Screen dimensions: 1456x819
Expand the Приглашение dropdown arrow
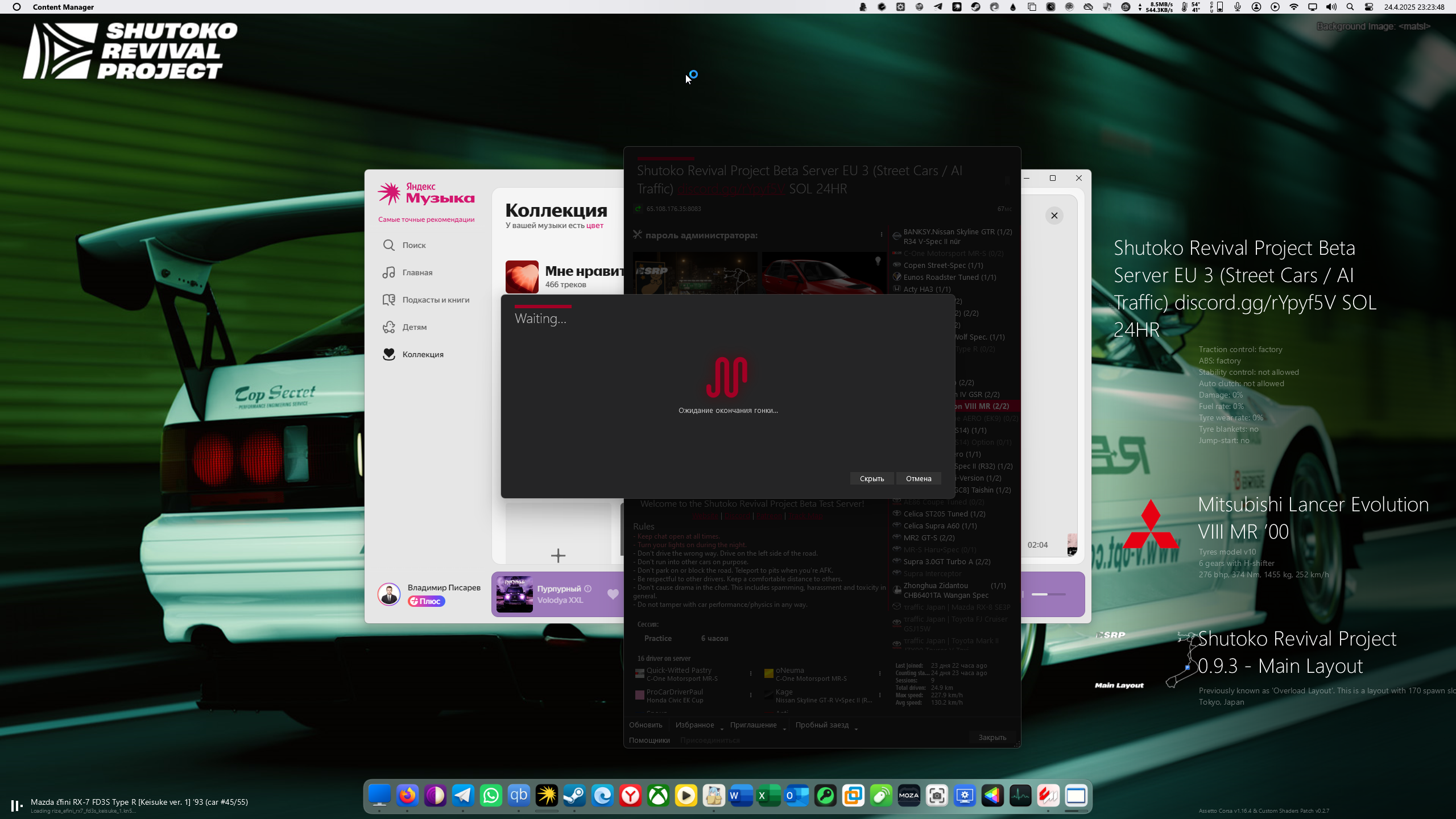(x=784, y=729)
